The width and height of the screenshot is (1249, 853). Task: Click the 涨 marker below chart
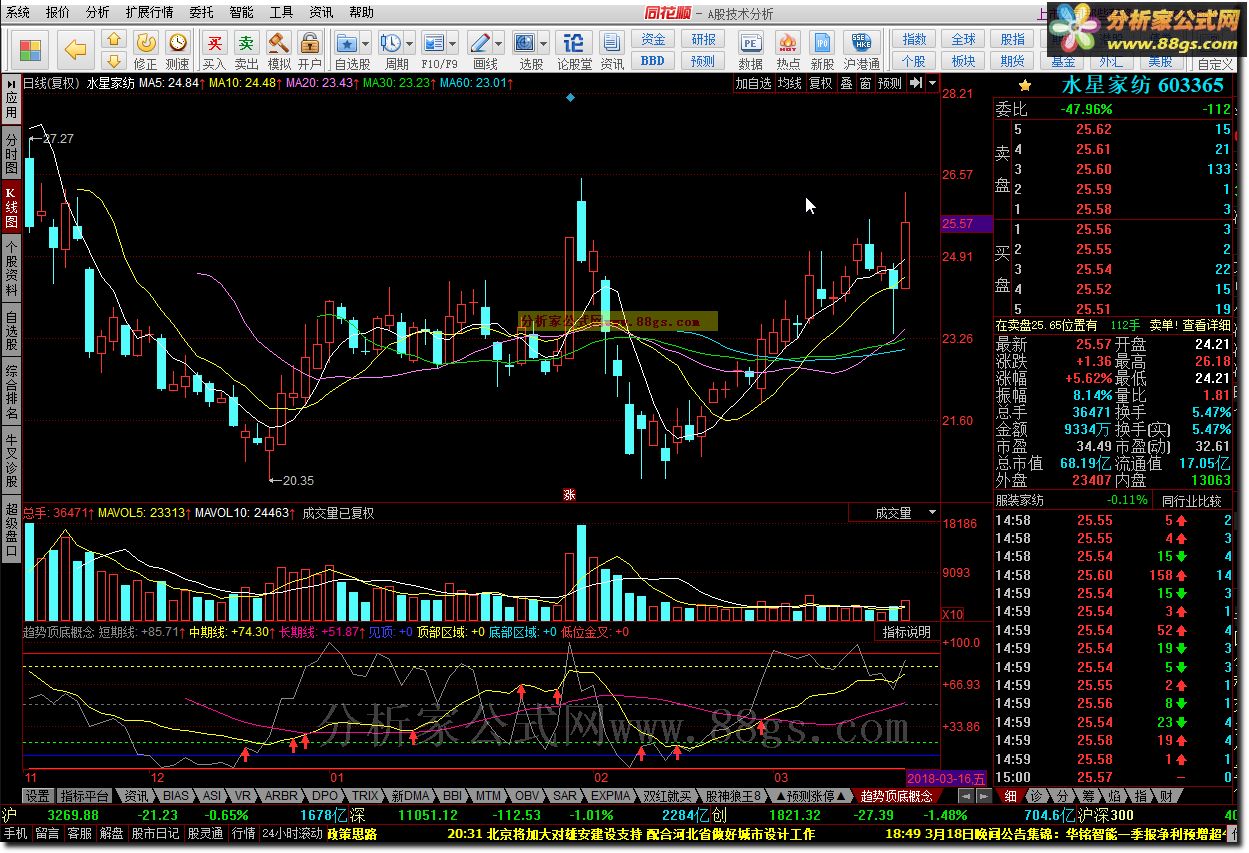pos(569,494)
